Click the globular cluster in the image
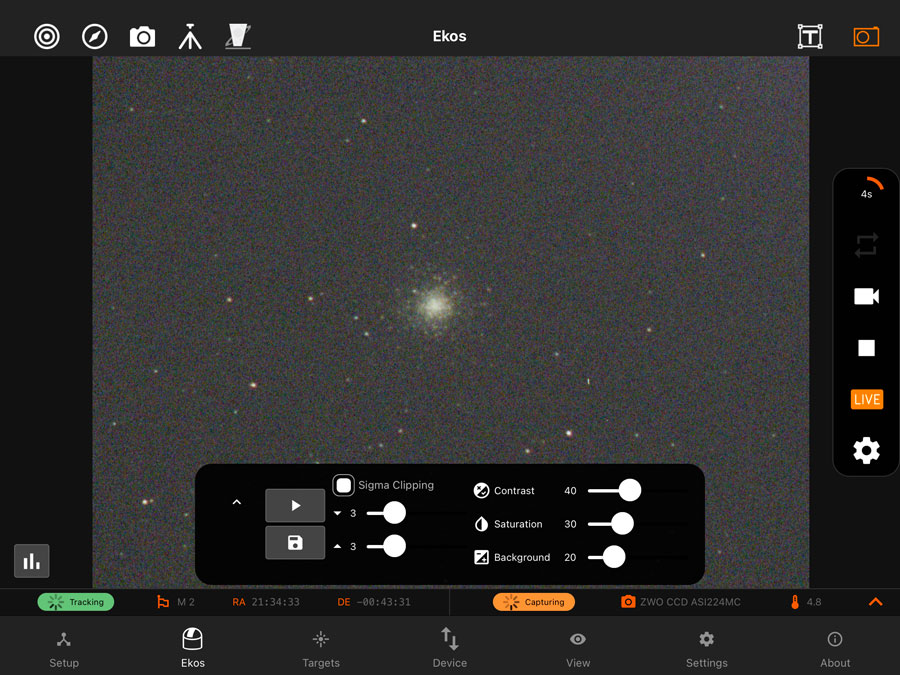900x675 pixels. [x=434, y=305]
